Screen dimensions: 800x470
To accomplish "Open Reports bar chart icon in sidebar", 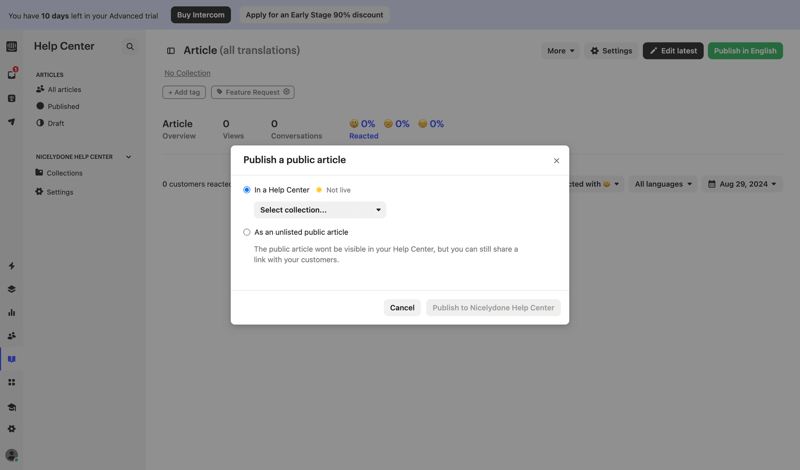I will coord(12,312).
